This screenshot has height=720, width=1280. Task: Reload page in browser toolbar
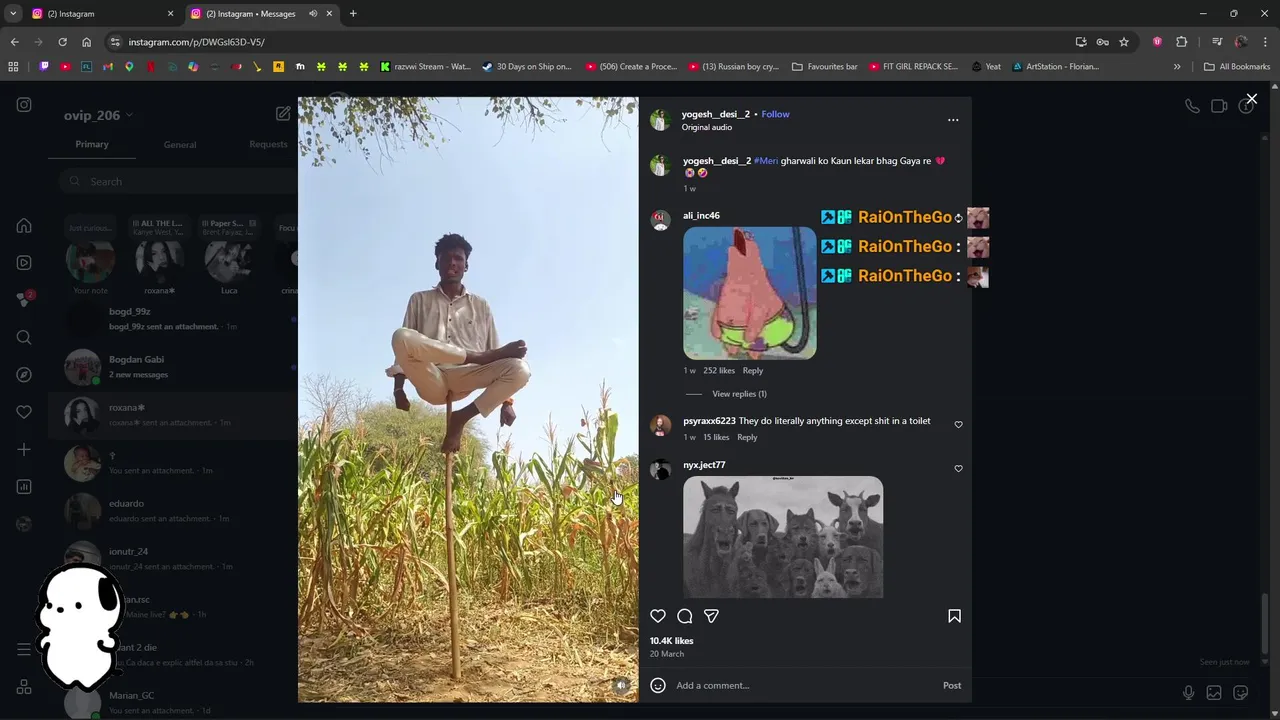tap(62, 42)
